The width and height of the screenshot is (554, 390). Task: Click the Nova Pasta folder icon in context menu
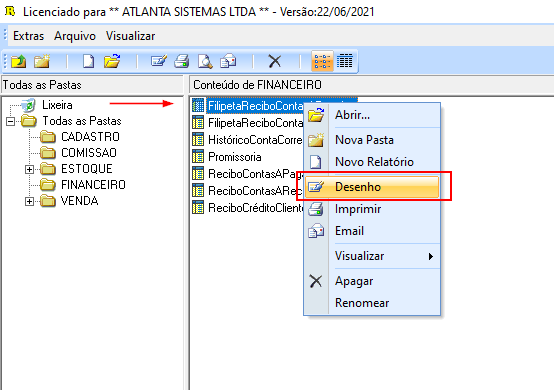click(316, 140)
